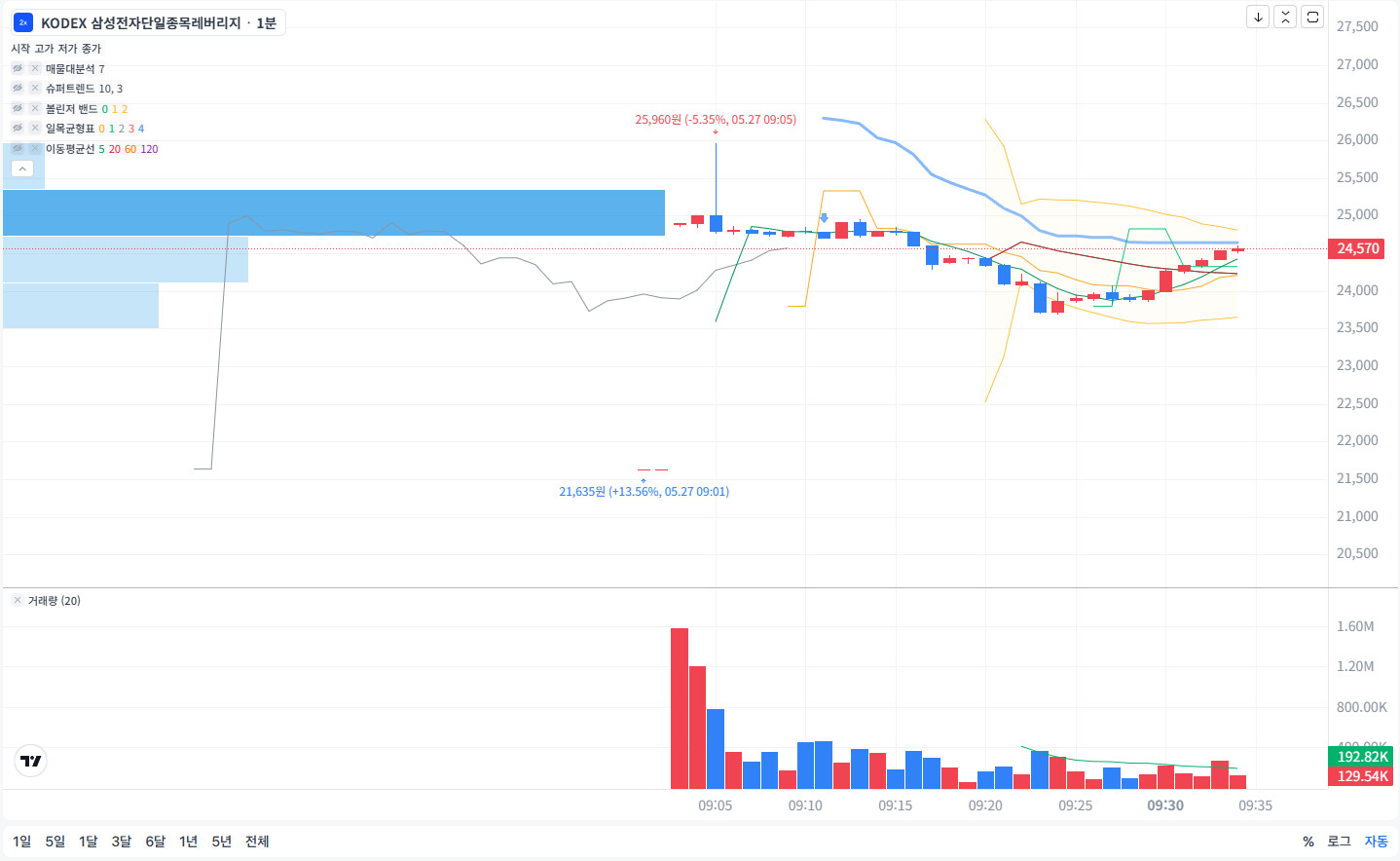Open the KODEX 삼성전자단일종목레버리지 symbol title
The width and height of the screenshot is (1400, 861).
140,22
